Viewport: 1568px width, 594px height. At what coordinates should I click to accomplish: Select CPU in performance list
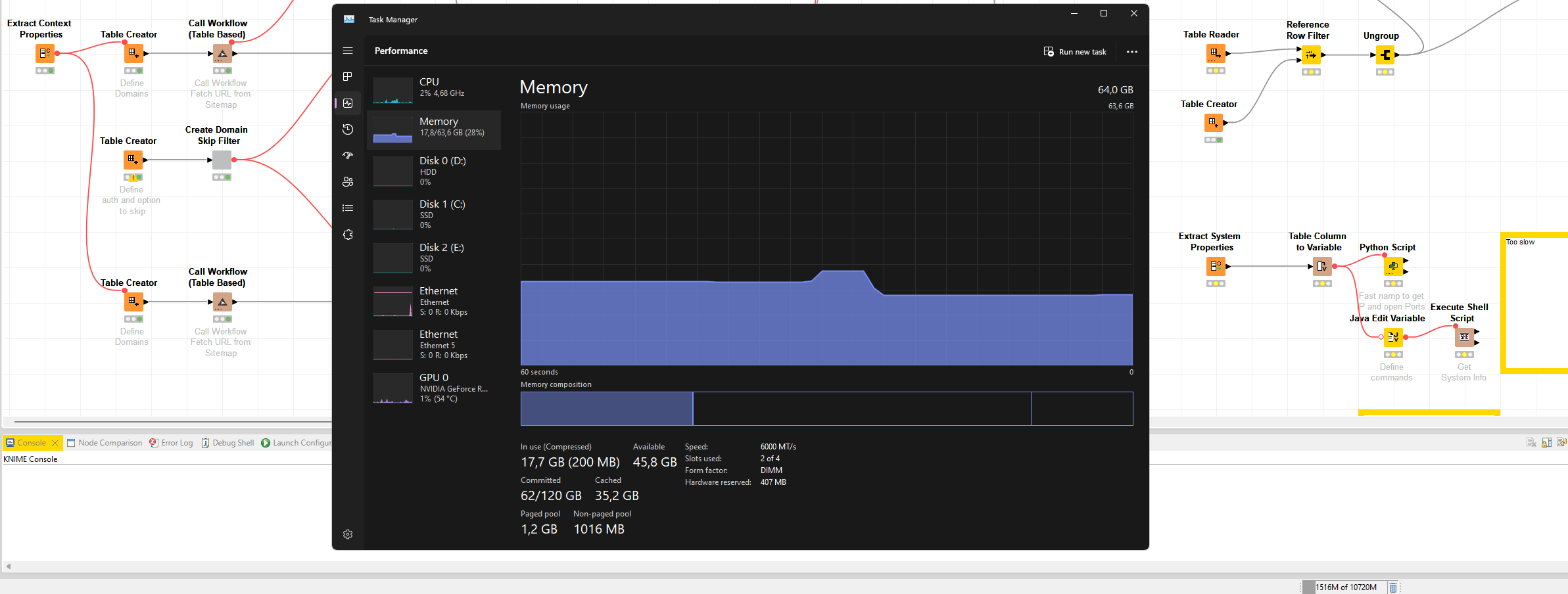(434, 90)
